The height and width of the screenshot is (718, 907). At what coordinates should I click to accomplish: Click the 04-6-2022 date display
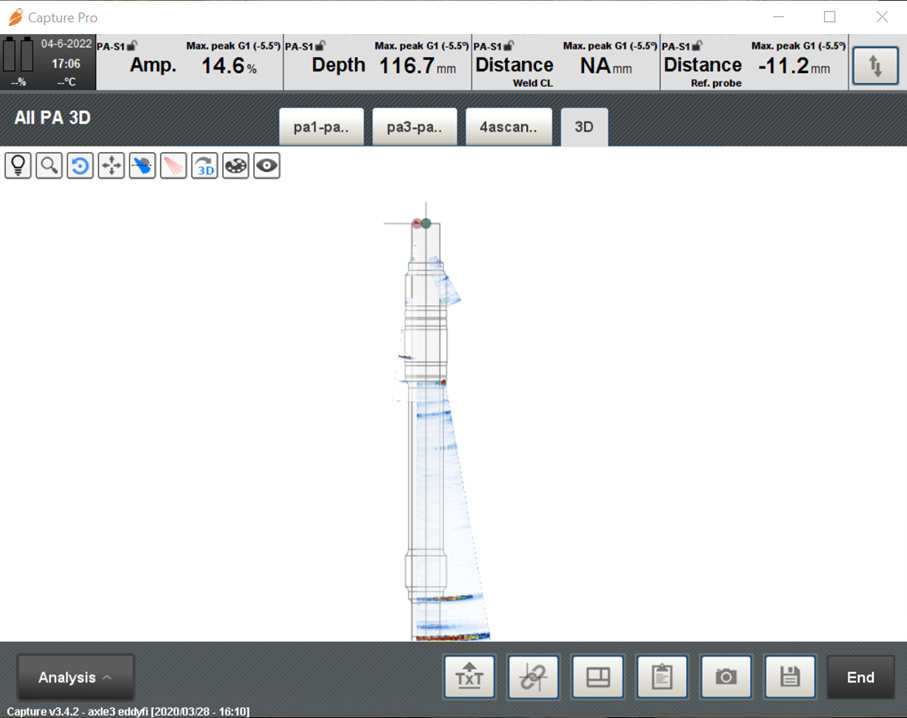point(66,44)
